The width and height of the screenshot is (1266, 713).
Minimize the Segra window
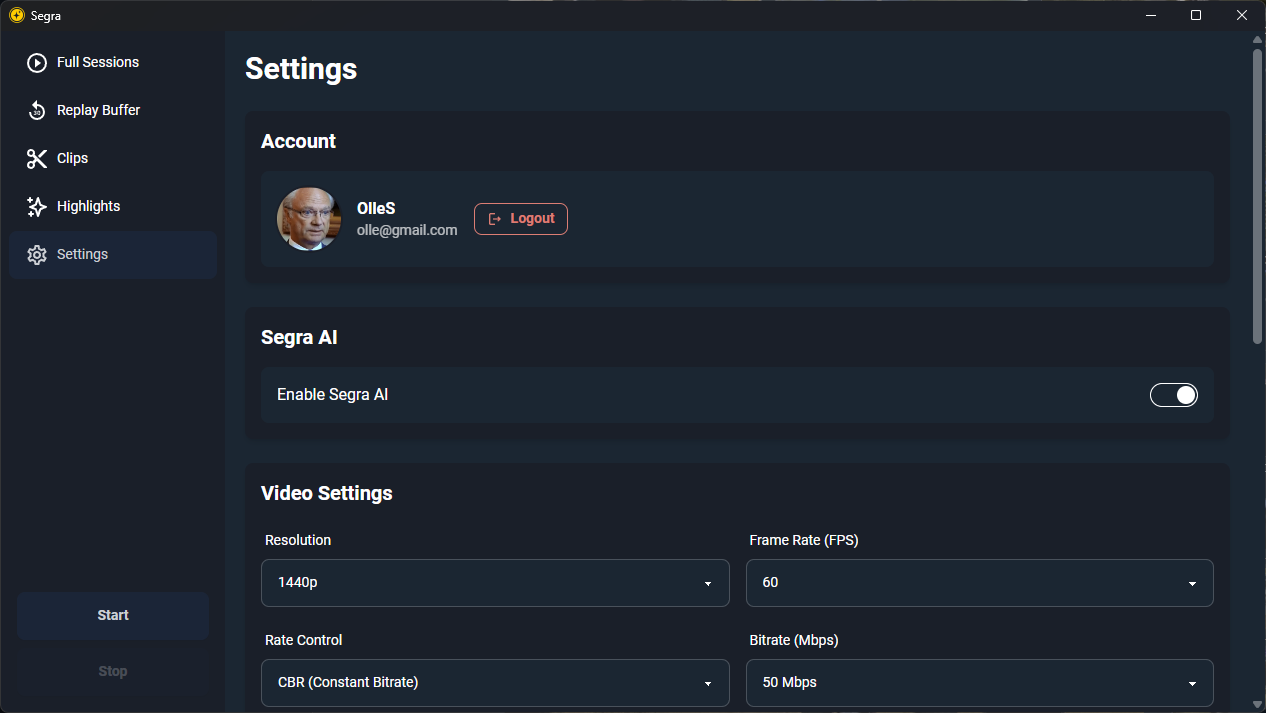tap(1151, 15)
